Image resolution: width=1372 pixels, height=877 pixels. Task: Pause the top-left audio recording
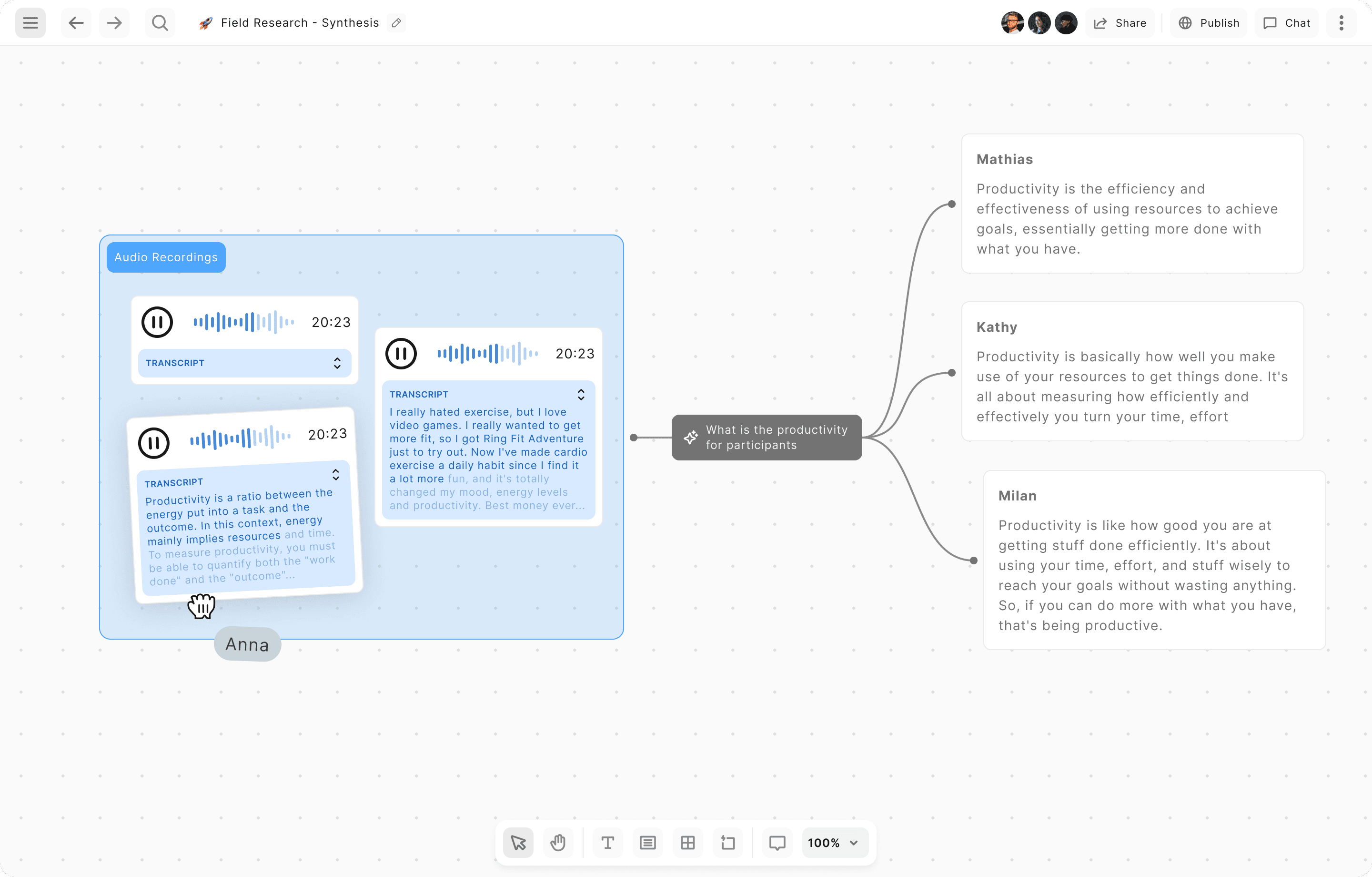pos(157,322)
